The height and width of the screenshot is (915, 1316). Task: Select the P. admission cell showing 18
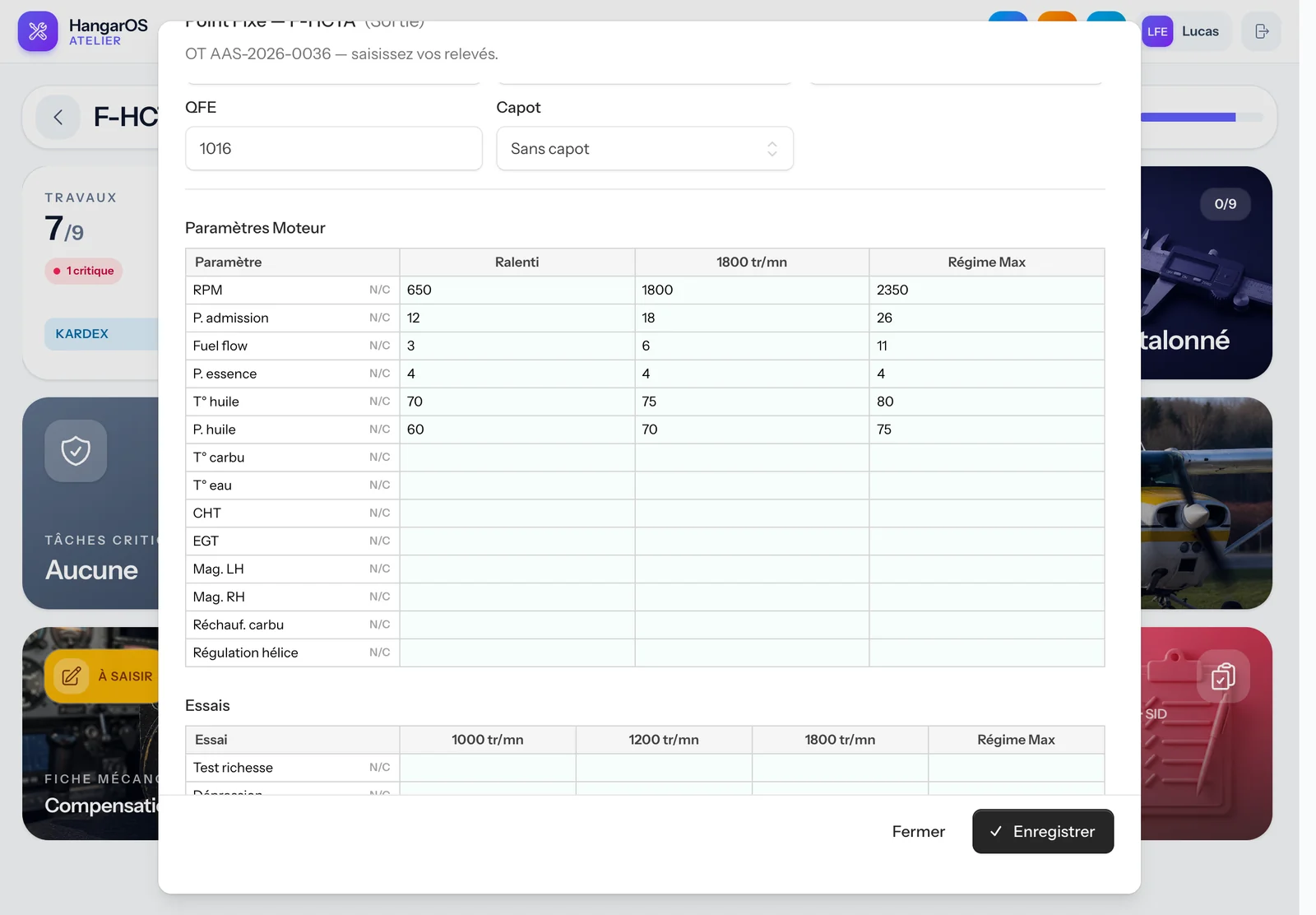click(x=752, y=318)
